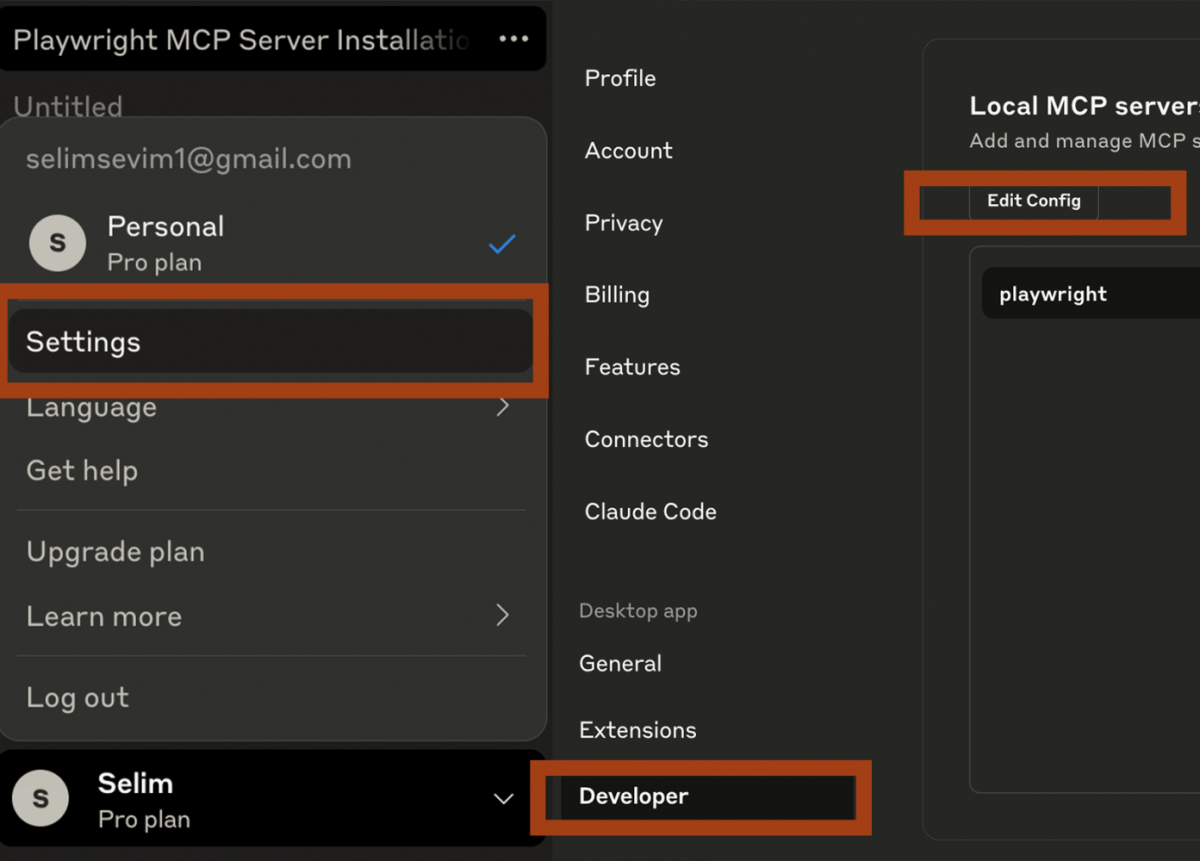Go to the Billing section
1200x861 pixels.
[x=617, y=294]
